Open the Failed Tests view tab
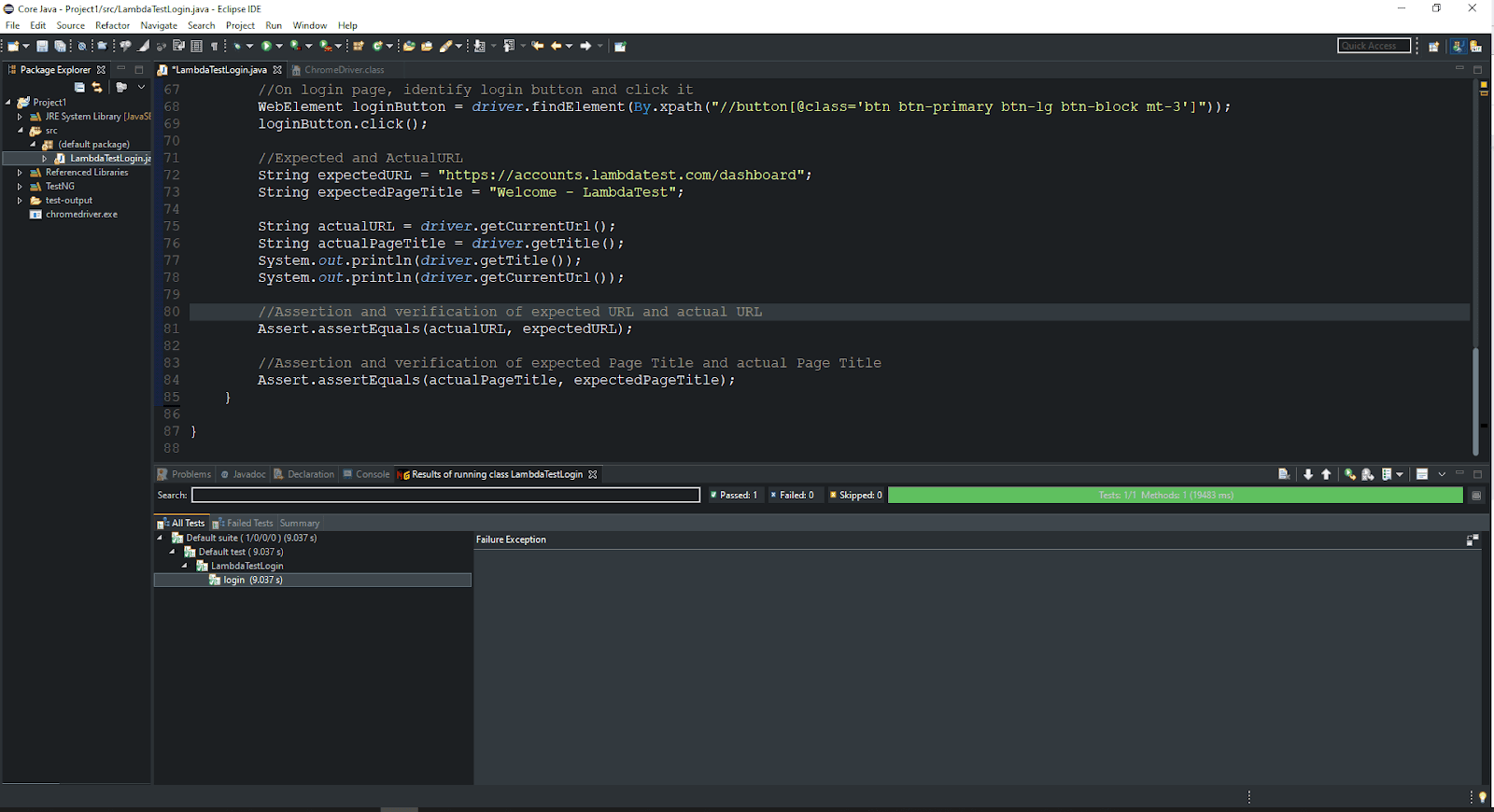 (x=244, y=524)
